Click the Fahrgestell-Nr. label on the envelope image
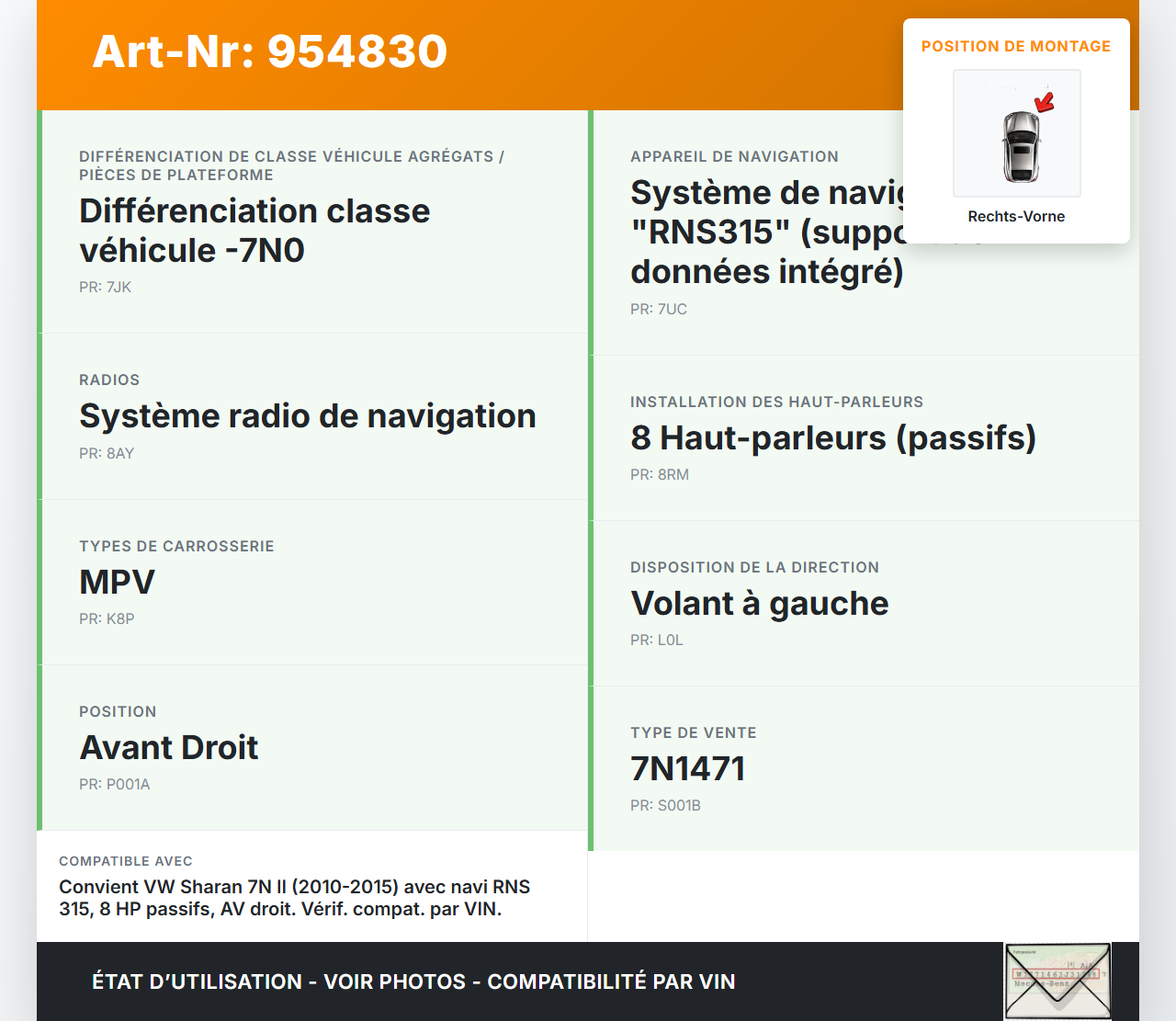The width and height of the screenshot is (1176, 1021). [1027, 950]
